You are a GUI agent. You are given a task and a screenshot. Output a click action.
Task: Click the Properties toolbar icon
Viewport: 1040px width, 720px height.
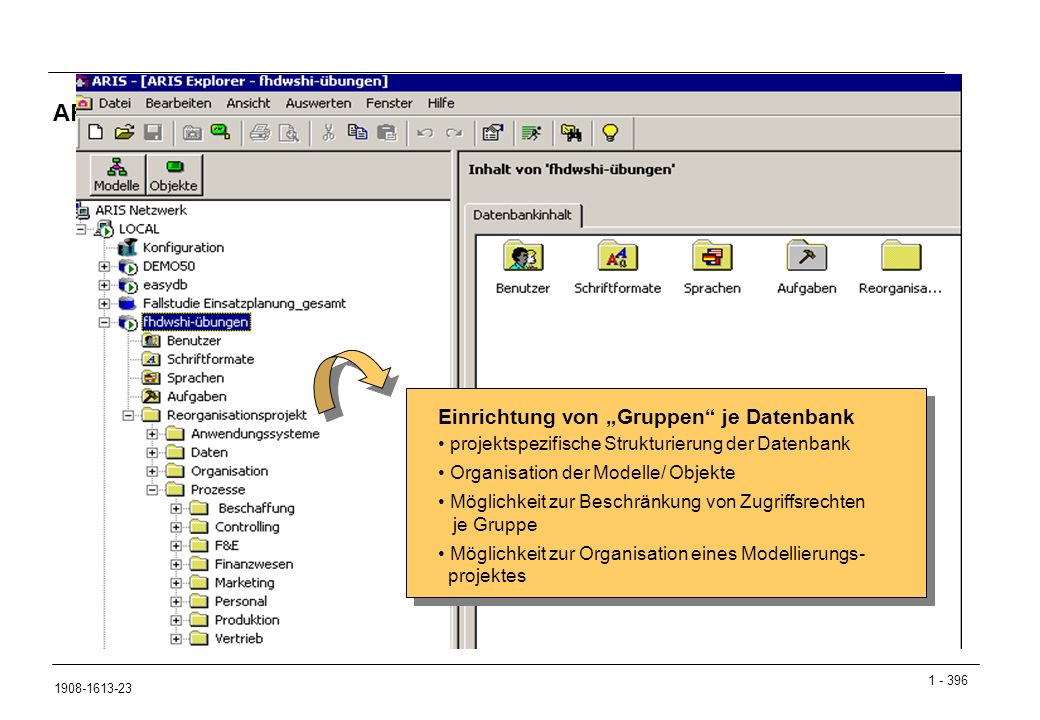[x=493, y=133]
